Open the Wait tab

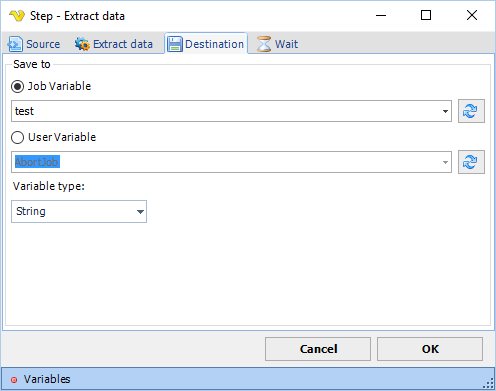[277, 44]
